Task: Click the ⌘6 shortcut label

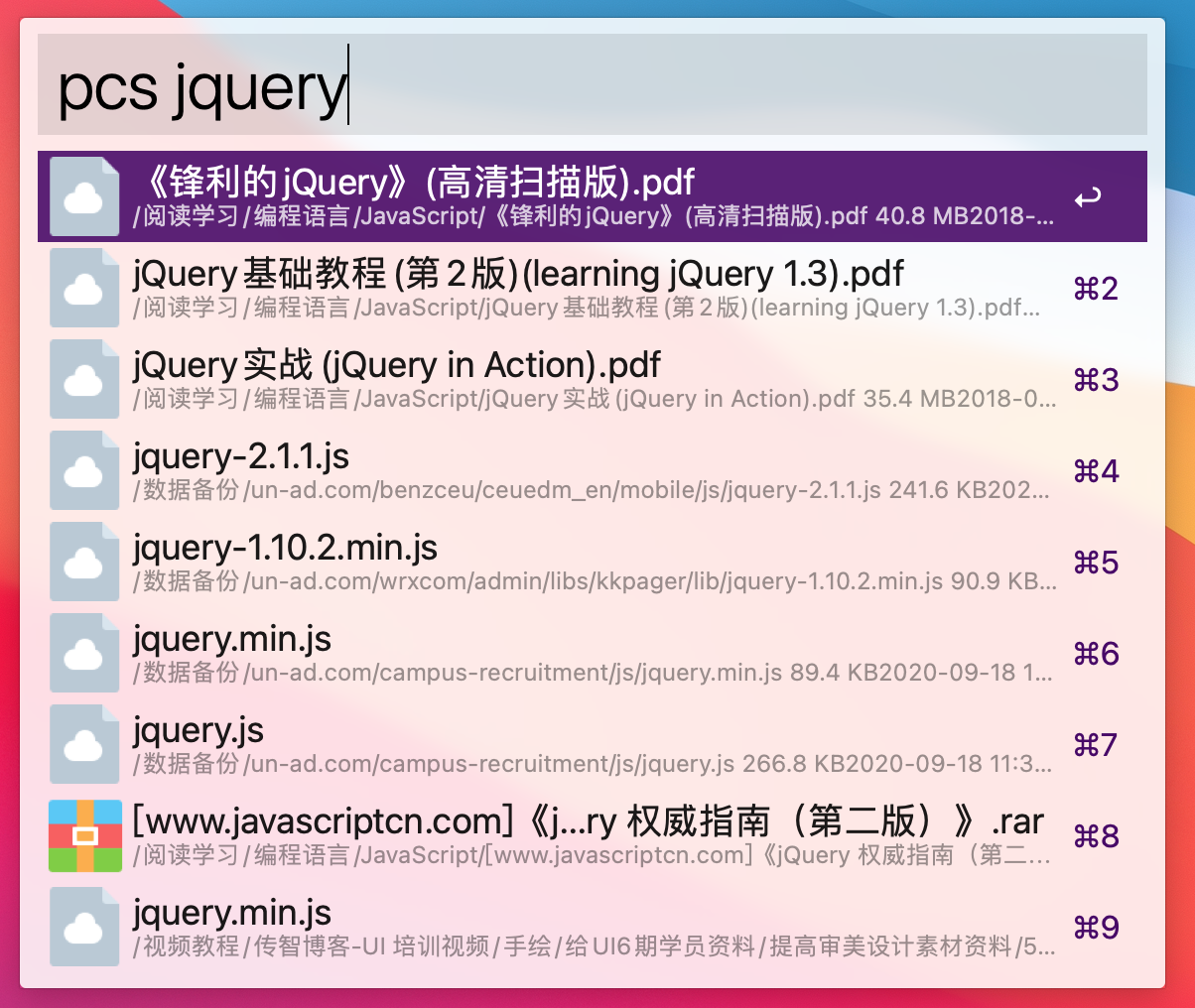Action: click(1096, 654)
